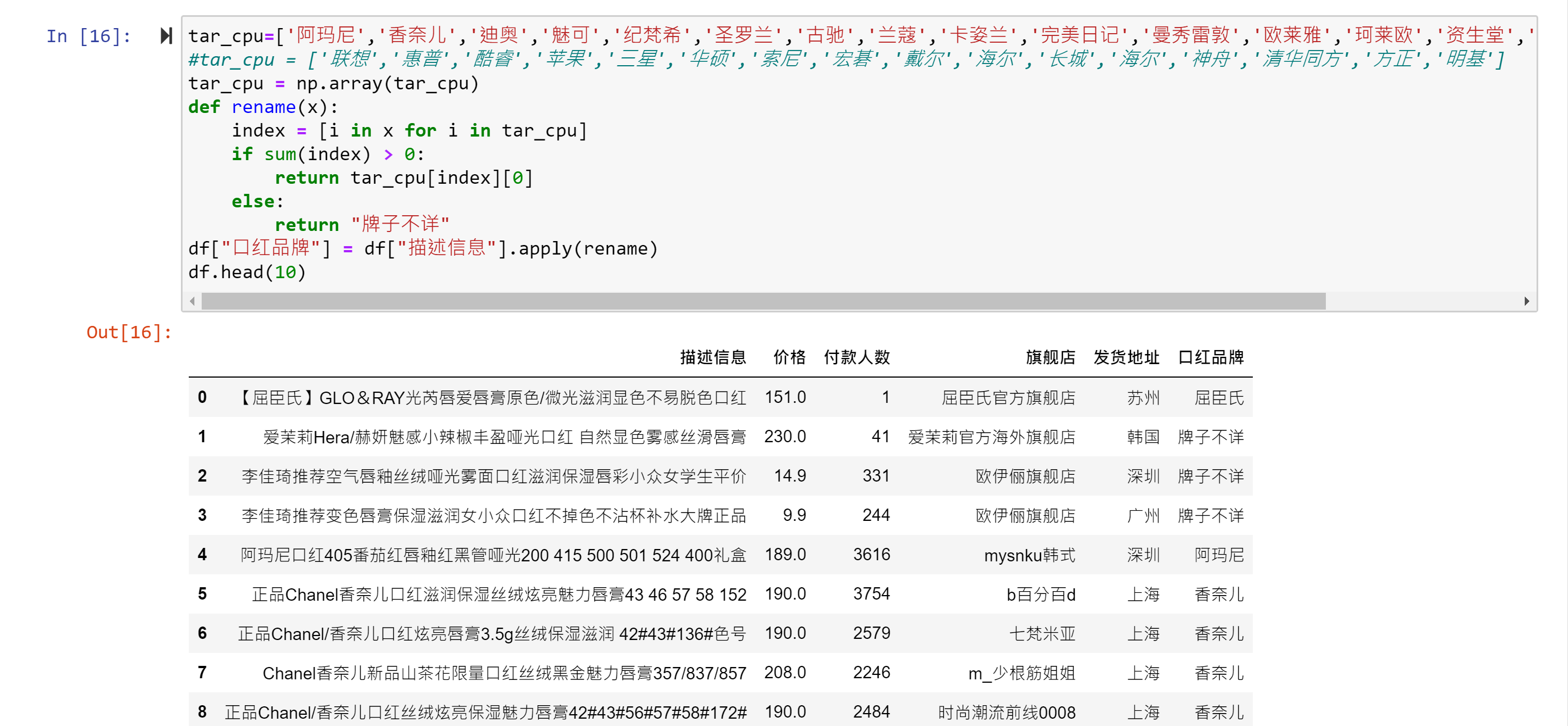Click the 屈臣氏官方旗舰店 cell

(1007, 398)
